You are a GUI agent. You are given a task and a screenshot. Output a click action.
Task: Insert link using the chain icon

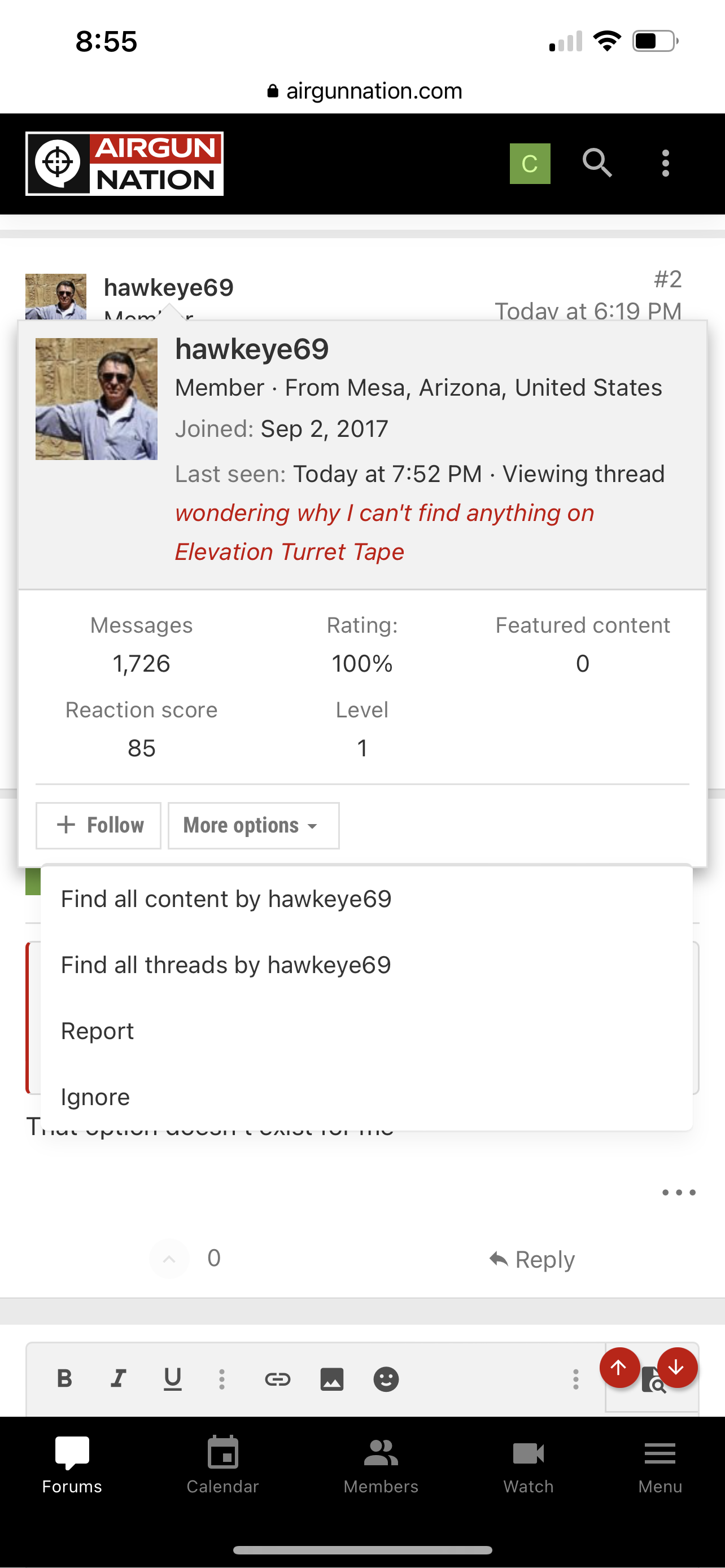[x=278, y=1379]
